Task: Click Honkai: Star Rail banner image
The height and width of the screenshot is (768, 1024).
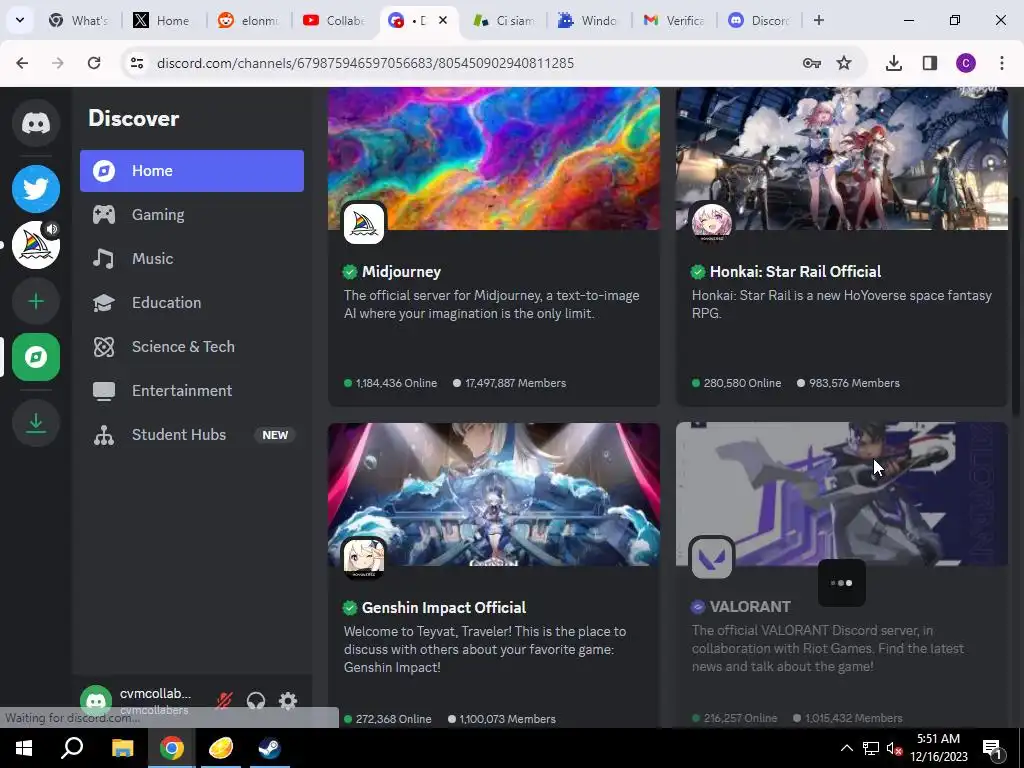Action: [842, 158]
